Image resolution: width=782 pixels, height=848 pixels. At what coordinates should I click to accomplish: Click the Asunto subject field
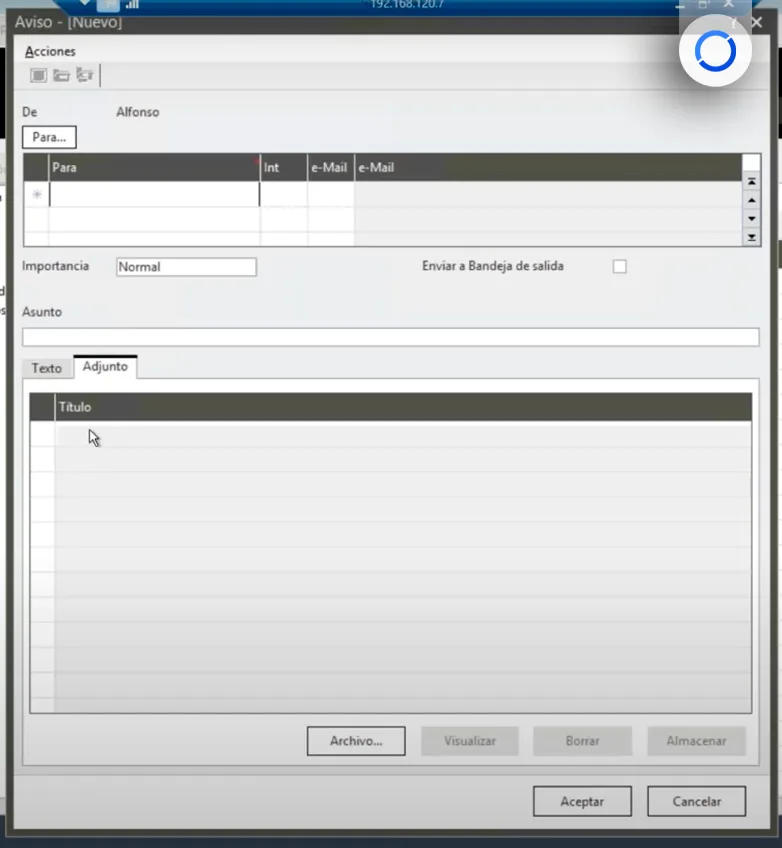click(390, 337)
